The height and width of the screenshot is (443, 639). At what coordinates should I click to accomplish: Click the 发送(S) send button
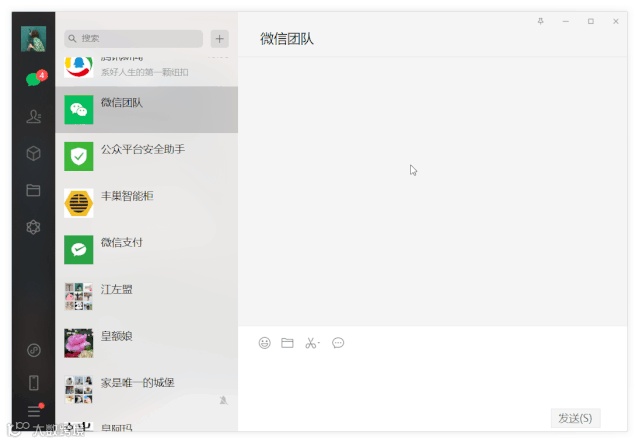575,418
